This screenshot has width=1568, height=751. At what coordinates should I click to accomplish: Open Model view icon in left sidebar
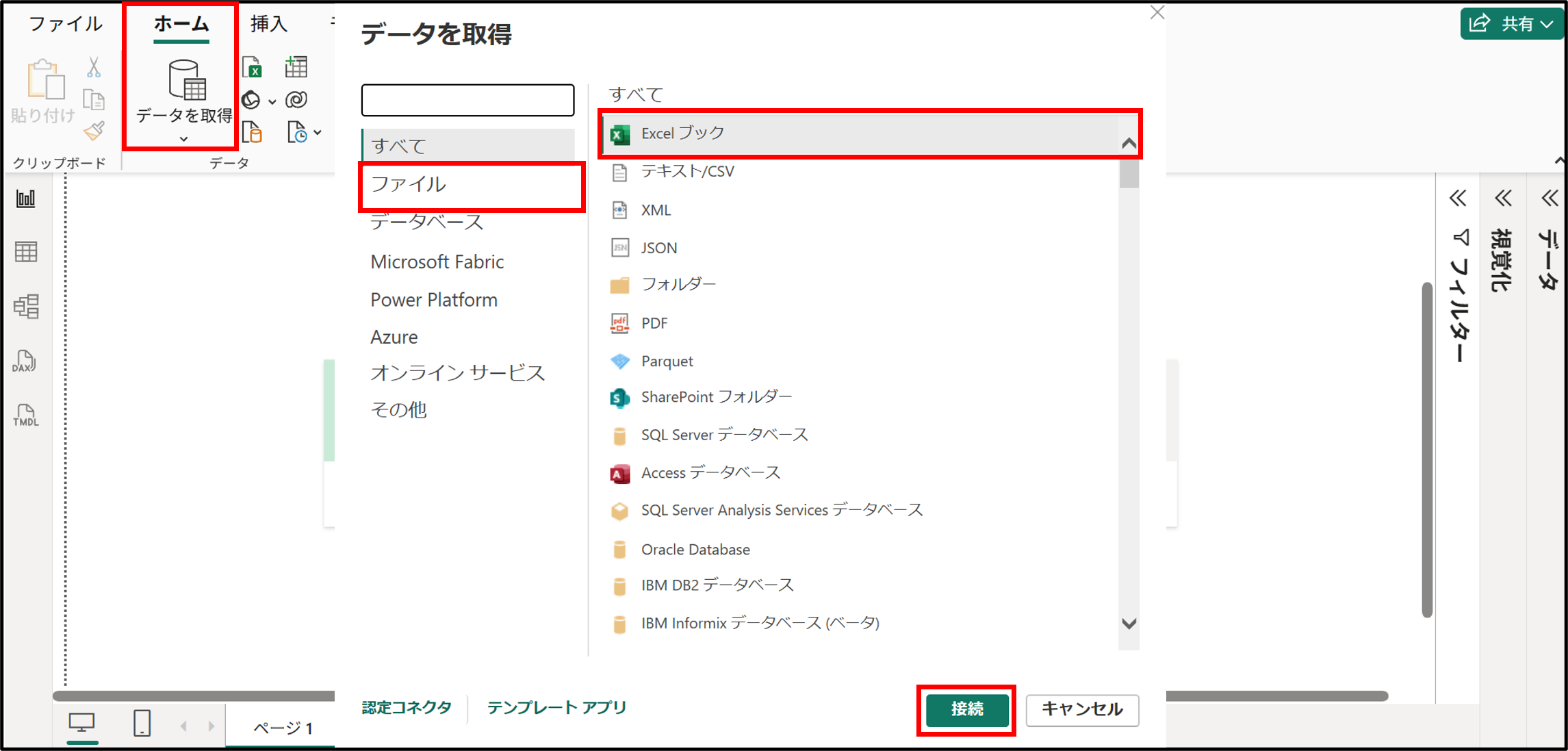click(26, 306)
